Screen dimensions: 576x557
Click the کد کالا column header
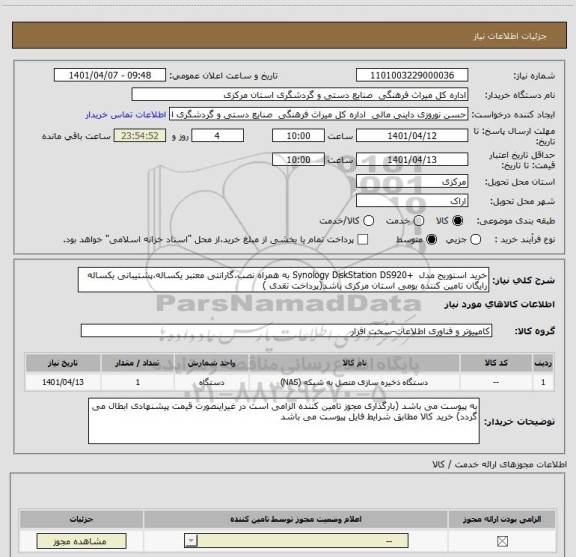click(496, 363)
